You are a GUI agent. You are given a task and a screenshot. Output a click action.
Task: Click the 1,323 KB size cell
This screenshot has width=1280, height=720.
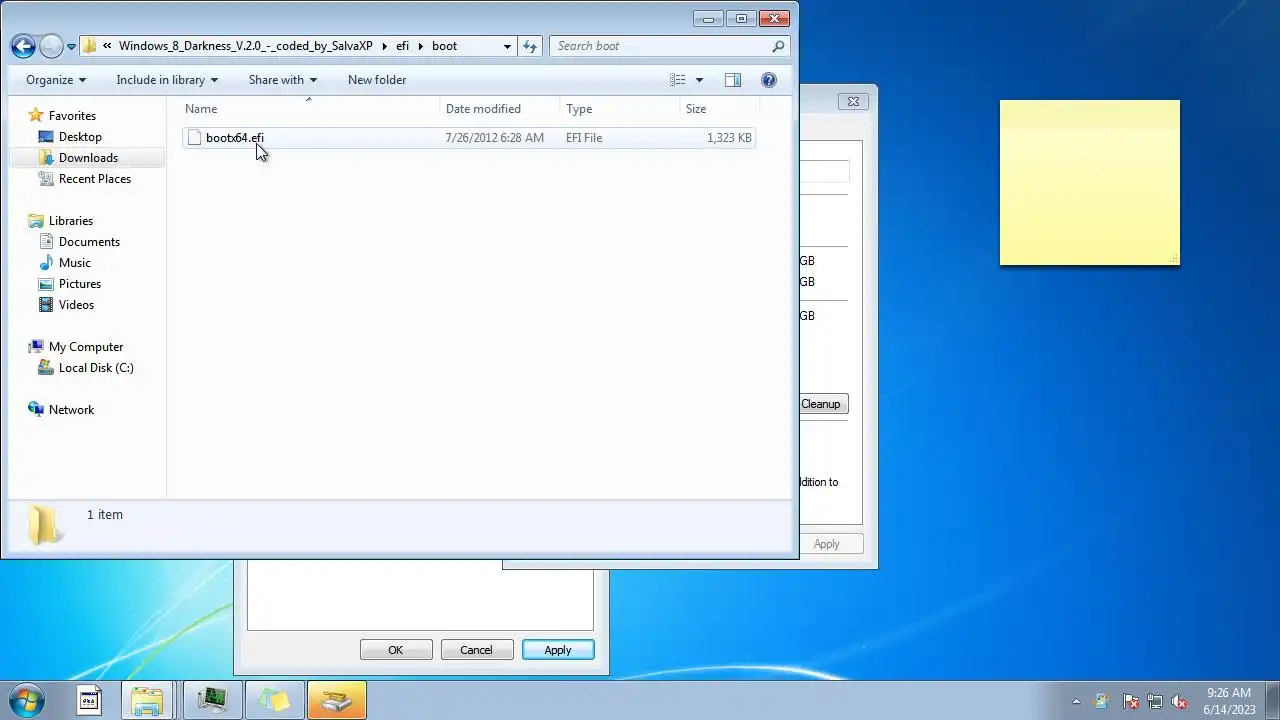click(729, 138)
